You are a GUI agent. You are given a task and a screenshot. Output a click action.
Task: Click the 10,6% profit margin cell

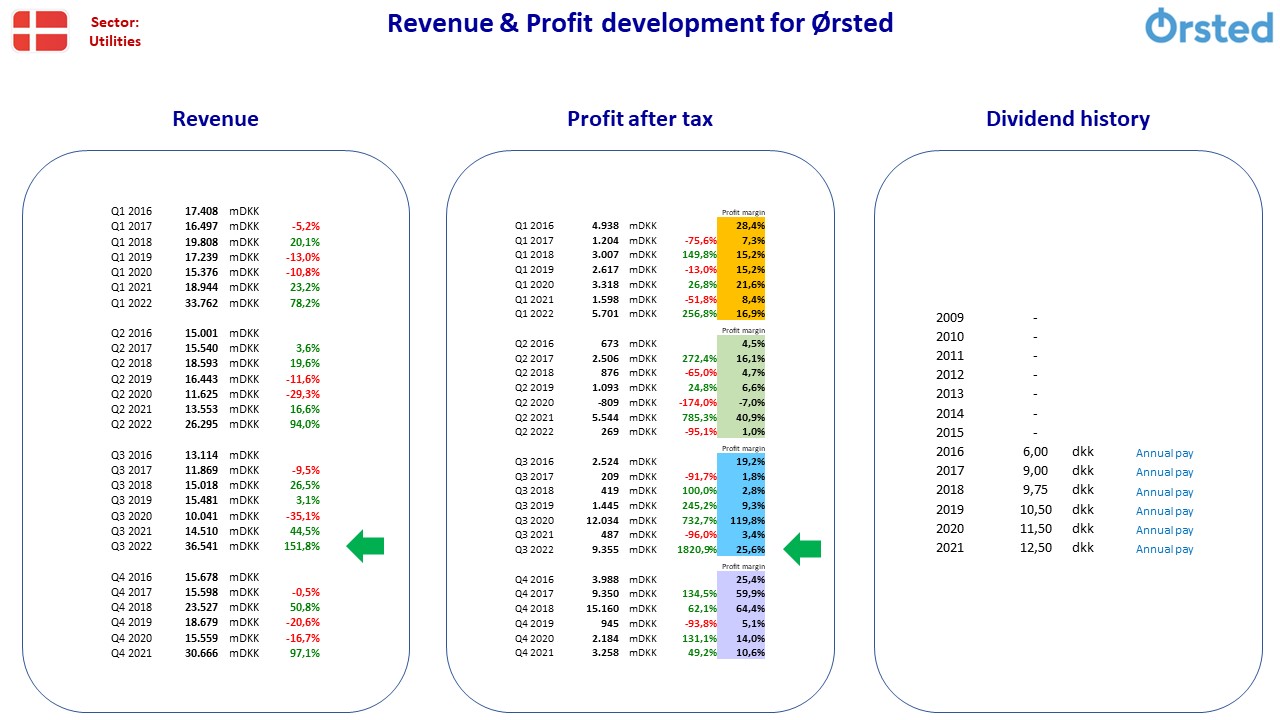tap(741, 653)
